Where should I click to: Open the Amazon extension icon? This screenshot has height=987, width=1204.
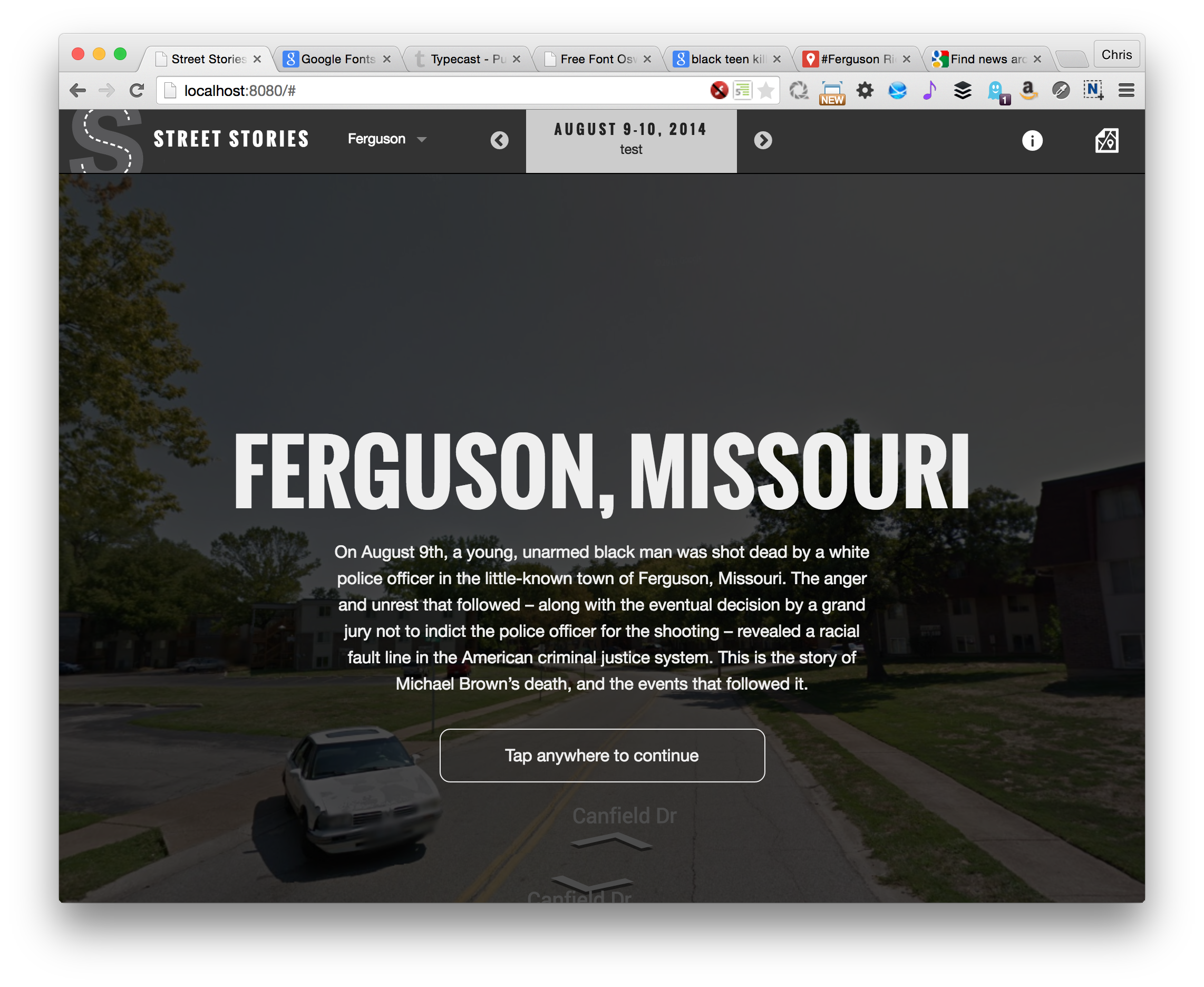[1028, 90]
